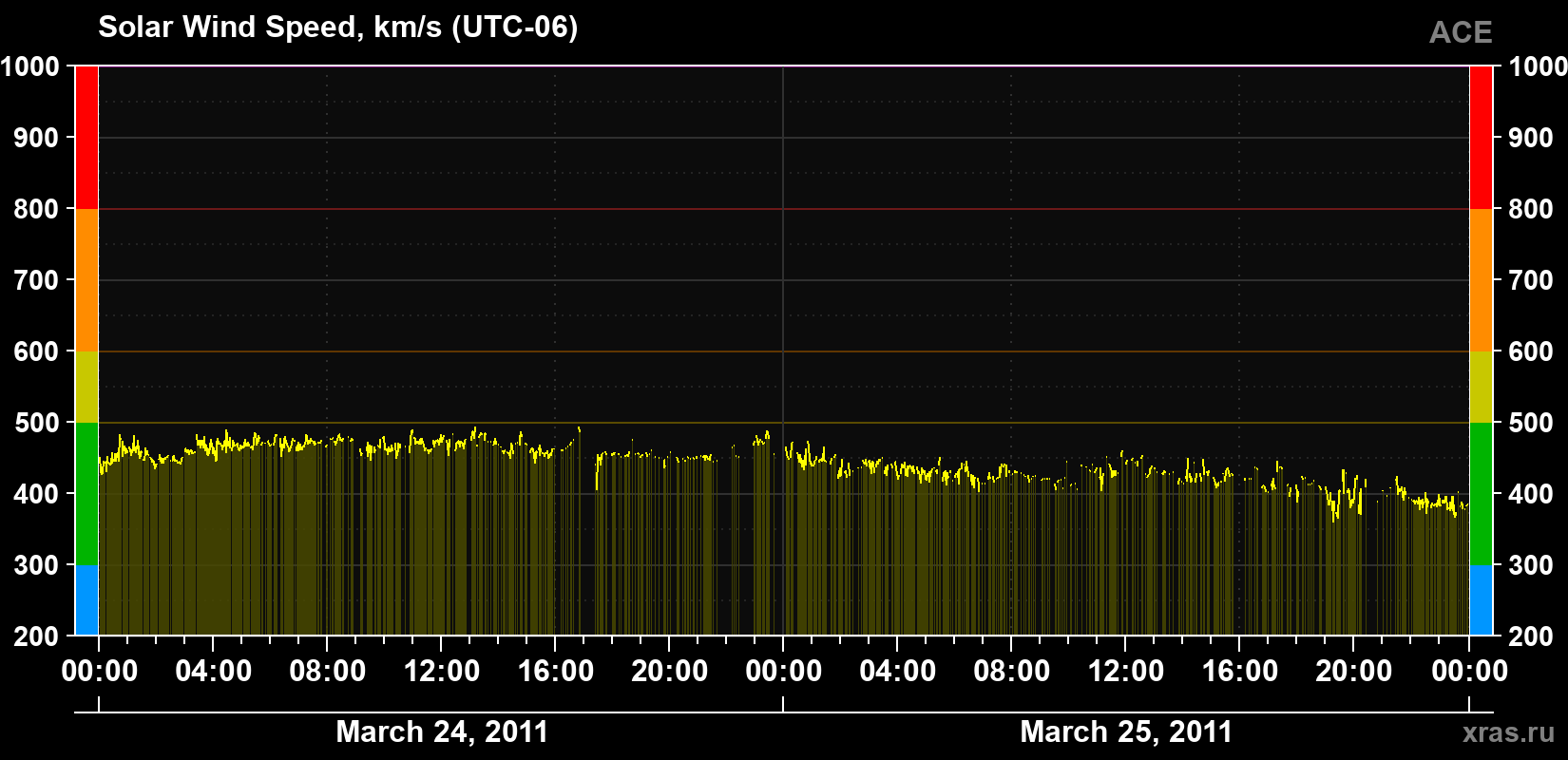1568x760 pixels.
Task: Click the chart title "Solar Wind Speed, km/s (UTC-06)"
Action: tap(337, 28)
